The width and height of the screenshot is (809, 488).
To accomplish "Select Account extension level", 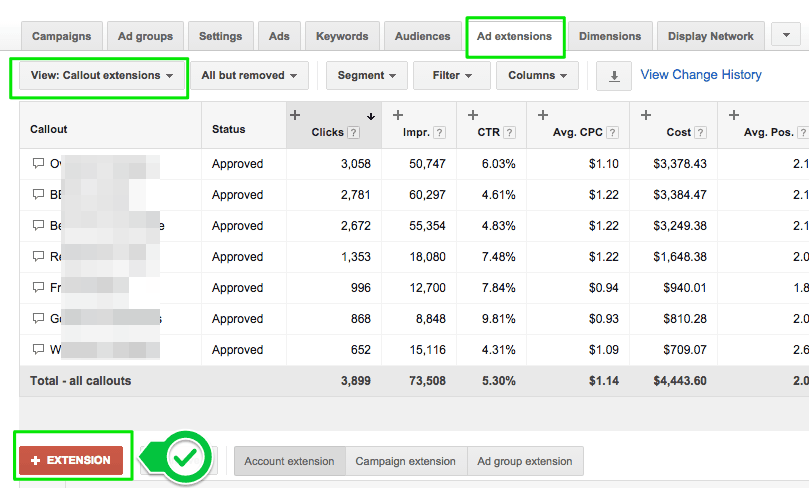I will pos(289,461).
